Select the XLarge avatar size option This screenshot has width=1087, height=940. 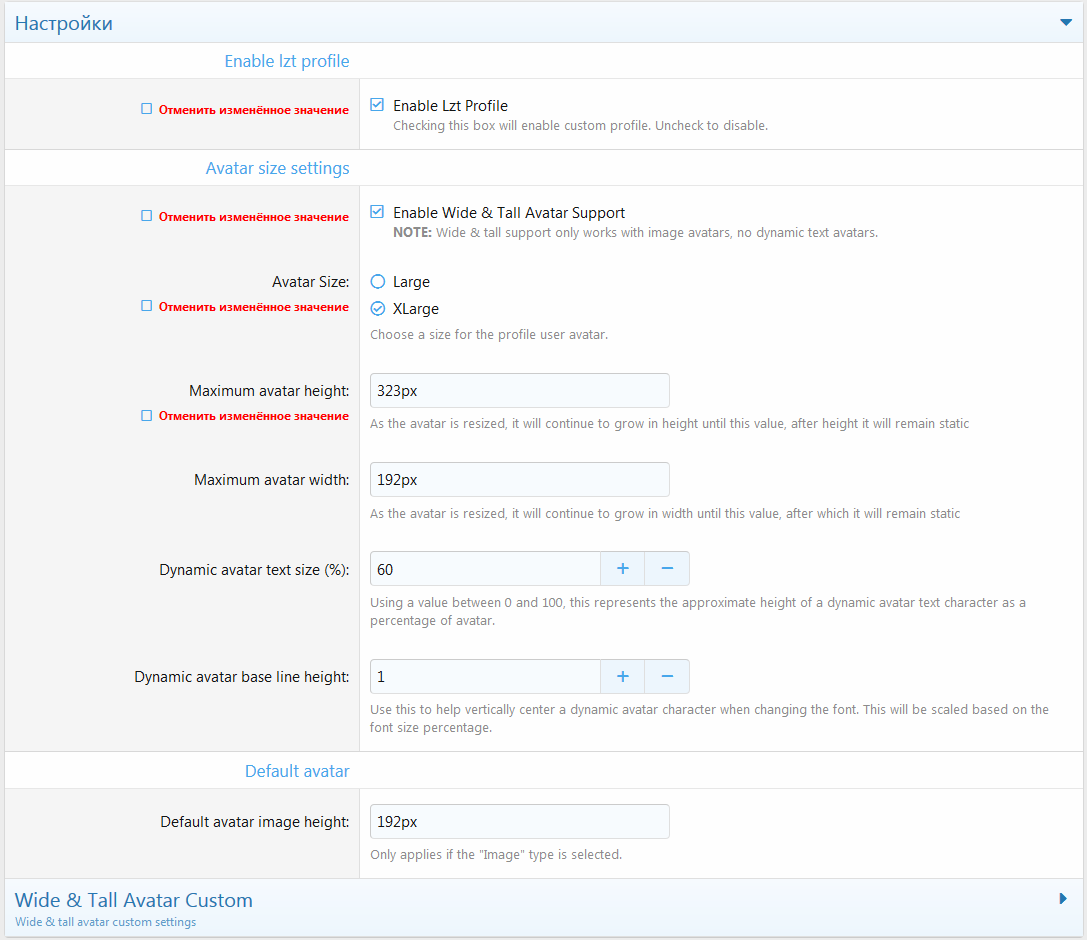pos(378,309)
